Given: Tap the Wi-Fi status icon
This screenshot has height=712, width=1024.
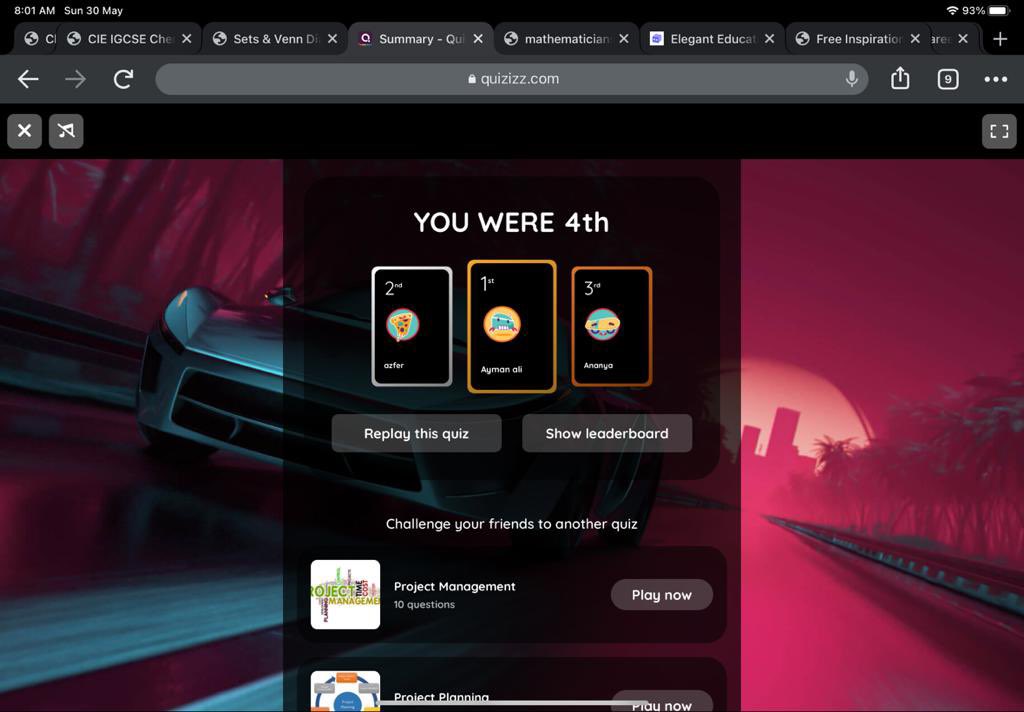Looking at the screenshot, I should pyautogui.click(x=952, y=10).
